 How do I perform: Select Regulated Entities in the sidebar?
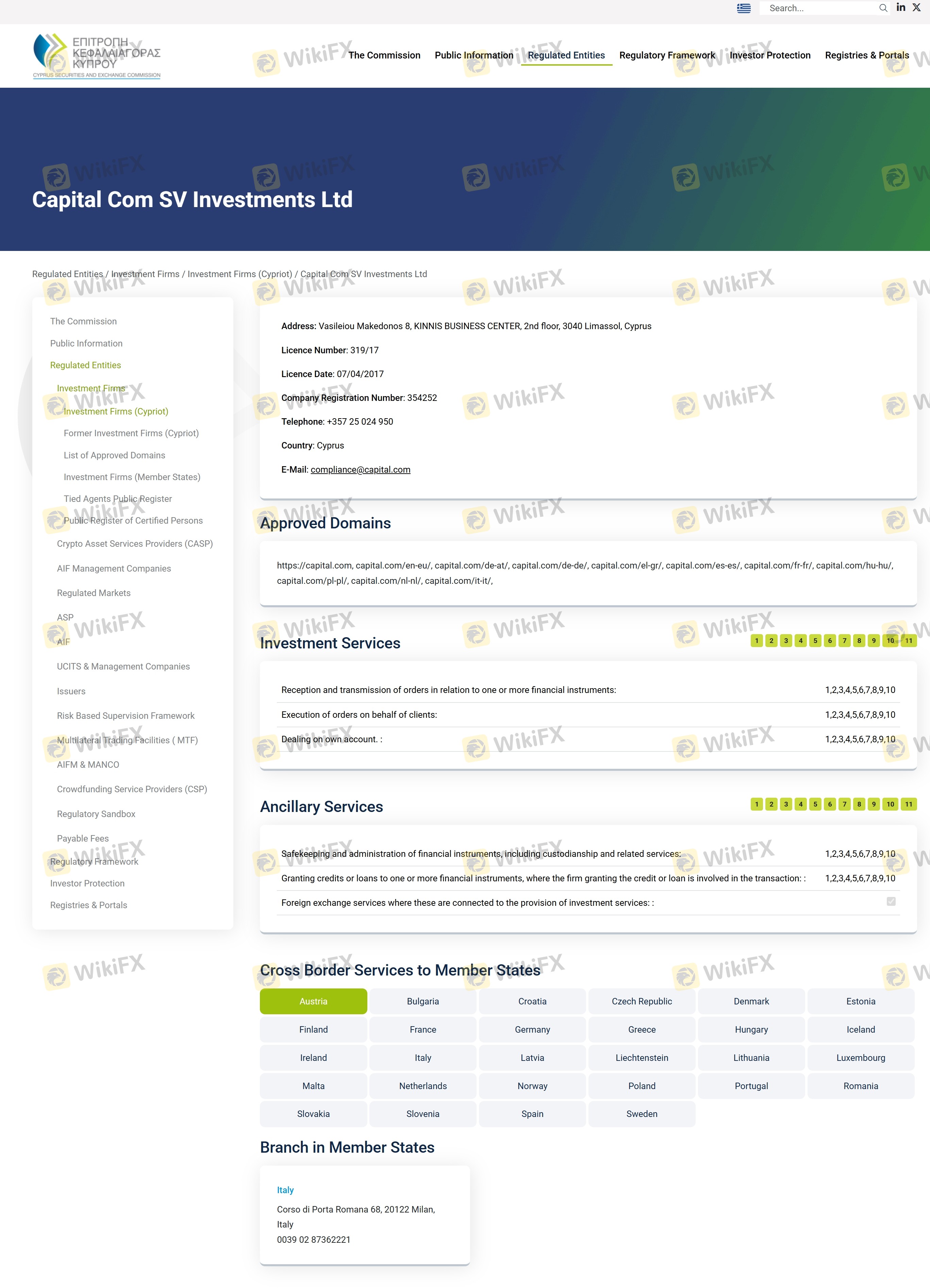tap(86, 365)
